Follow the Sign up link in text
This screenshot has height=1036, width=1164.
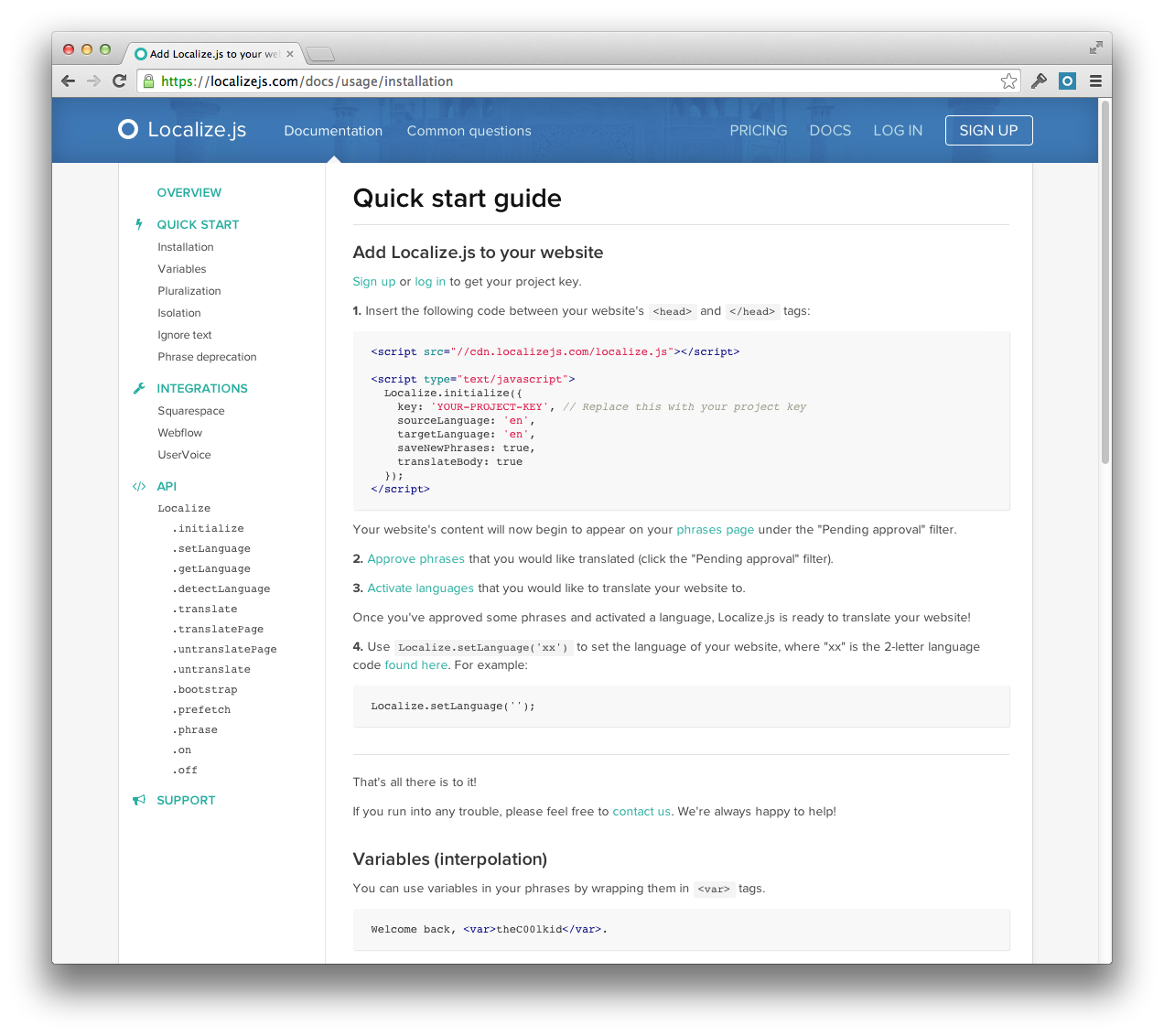374,282
